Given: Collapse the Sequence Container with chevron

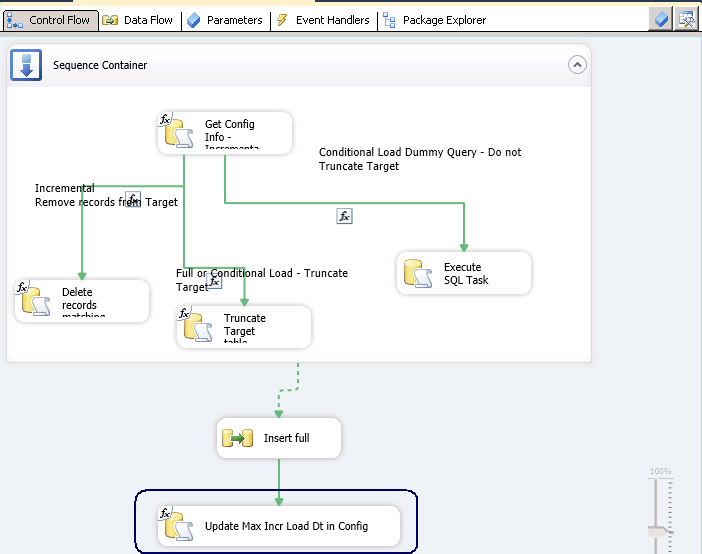Looking at the screenshot, I should (x=577, y=65).
